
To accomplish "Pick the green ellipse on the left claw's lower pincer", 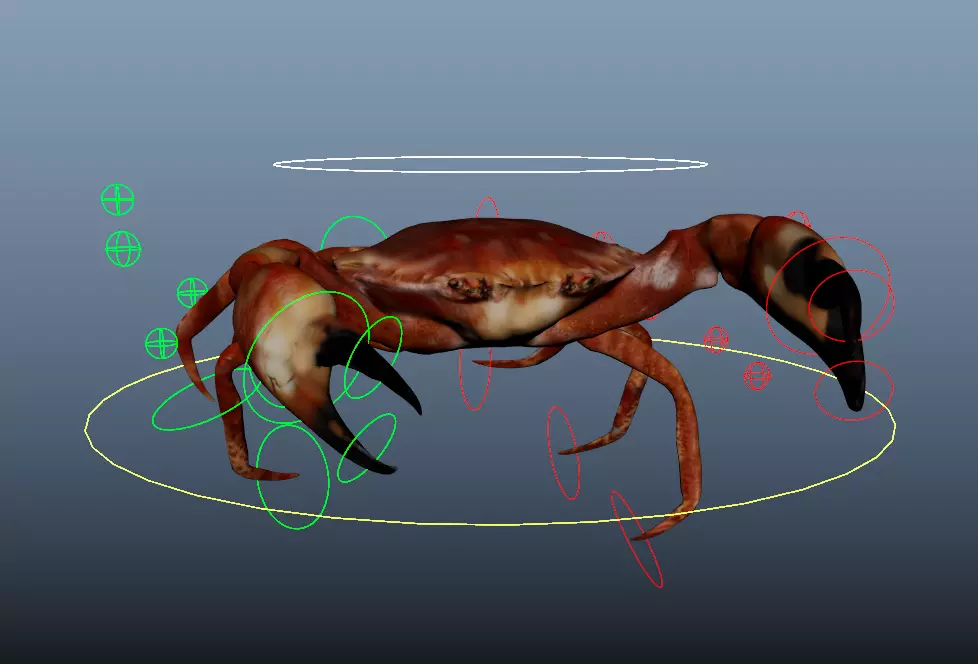I will pyautogui.click(x=367, y=448).
